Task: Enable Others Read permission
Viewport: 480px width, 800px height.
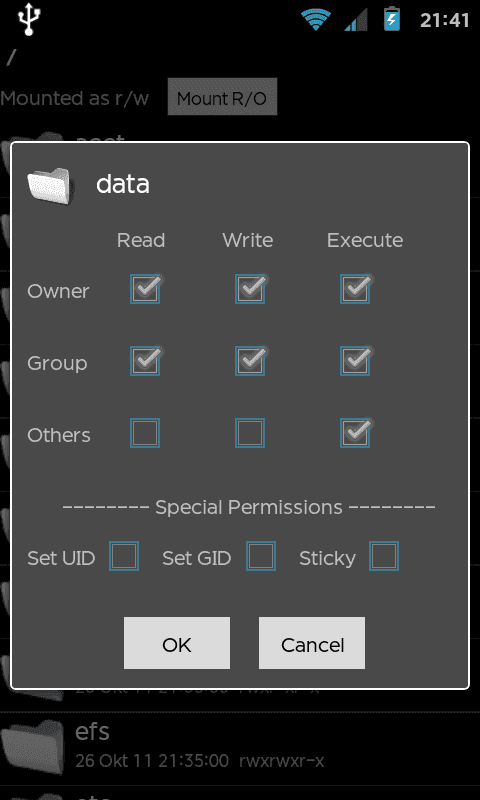Action: 145,433
